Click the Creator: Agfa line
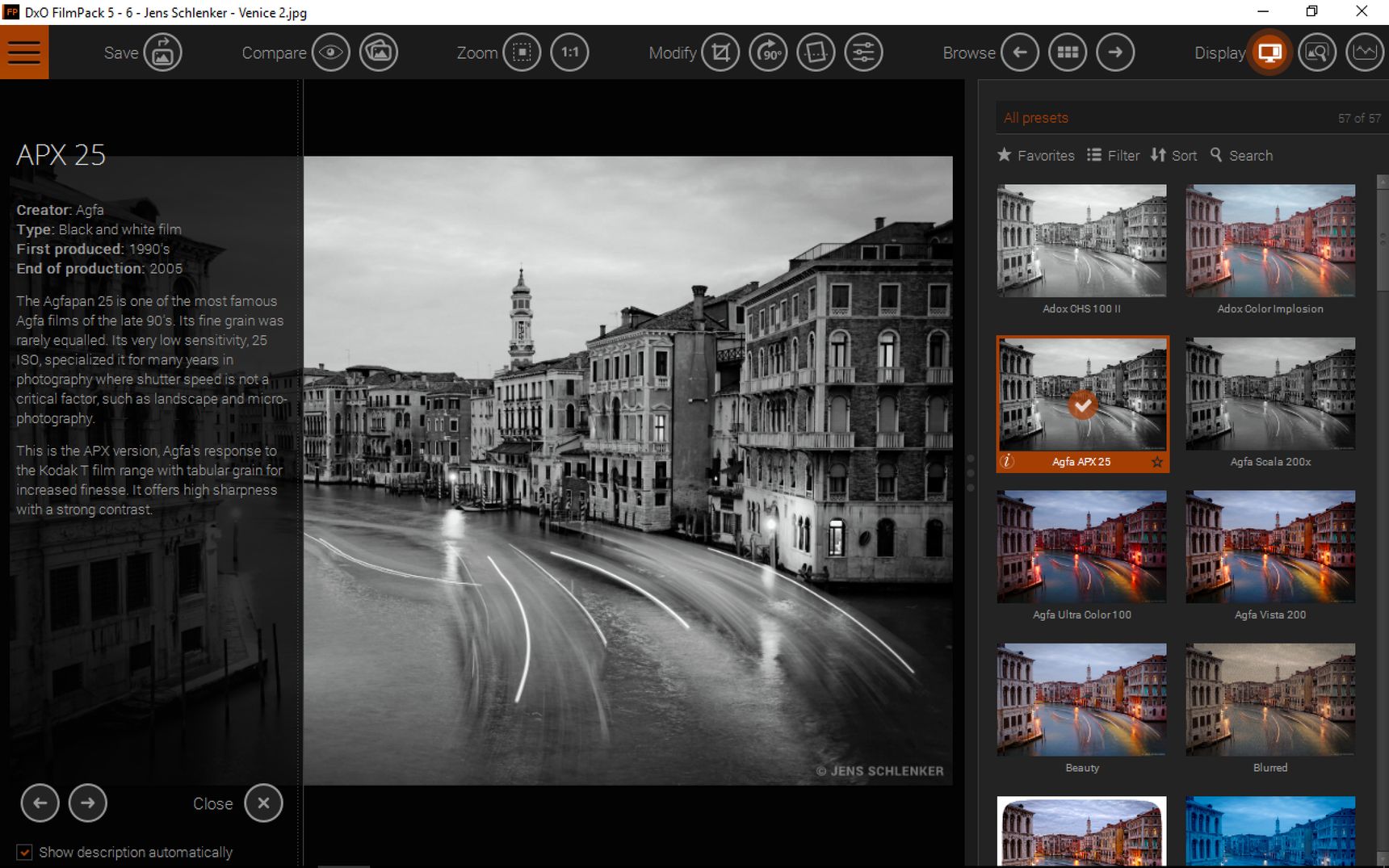 point(61,210)
